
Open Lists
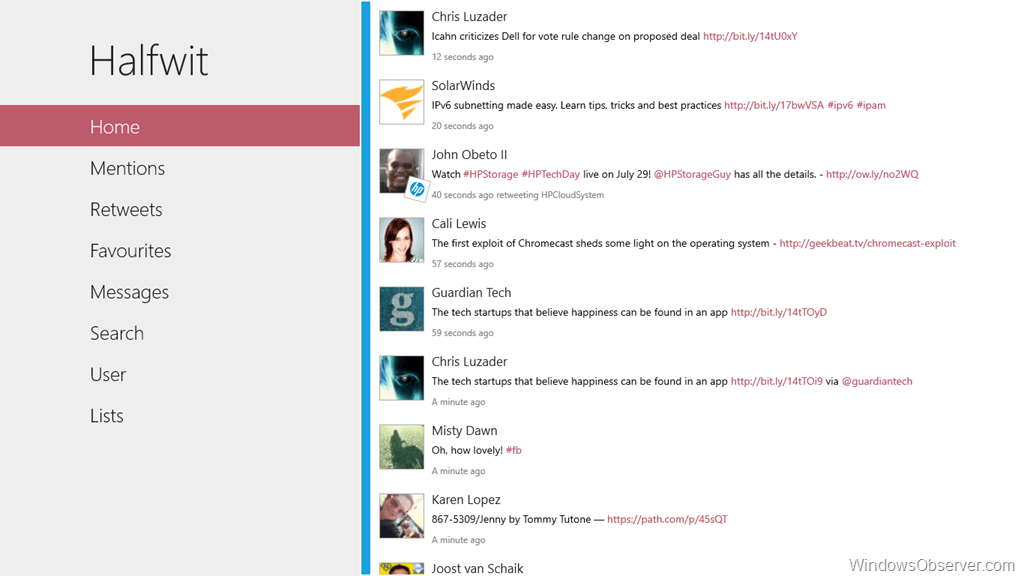coord(106,415)
